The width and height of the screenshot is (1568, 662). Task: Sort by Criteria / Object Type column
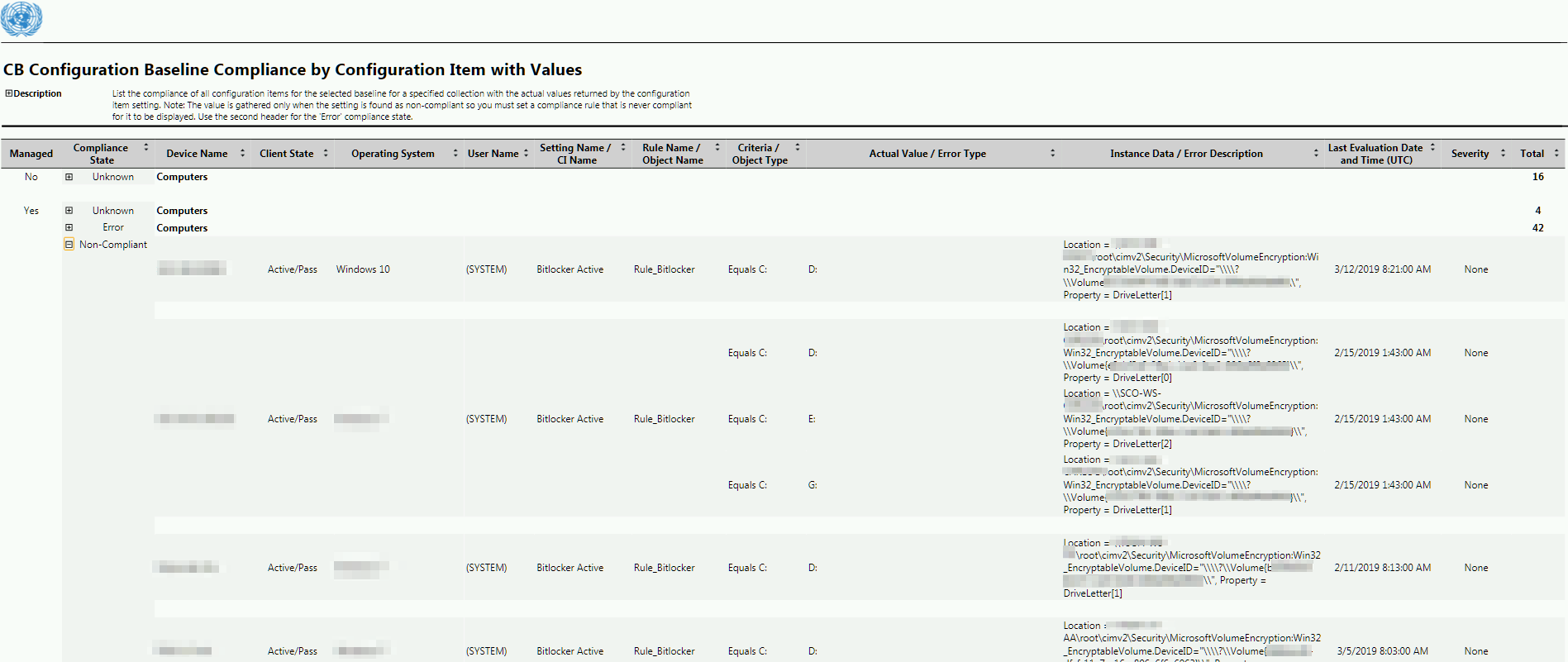[797, 148]
